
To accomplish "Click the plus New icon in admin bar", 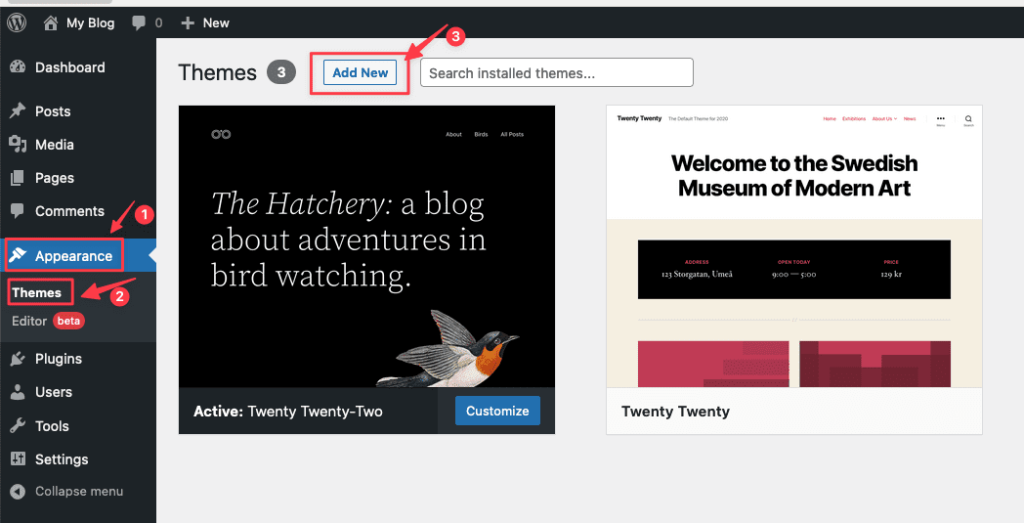I will pos(187,22).
